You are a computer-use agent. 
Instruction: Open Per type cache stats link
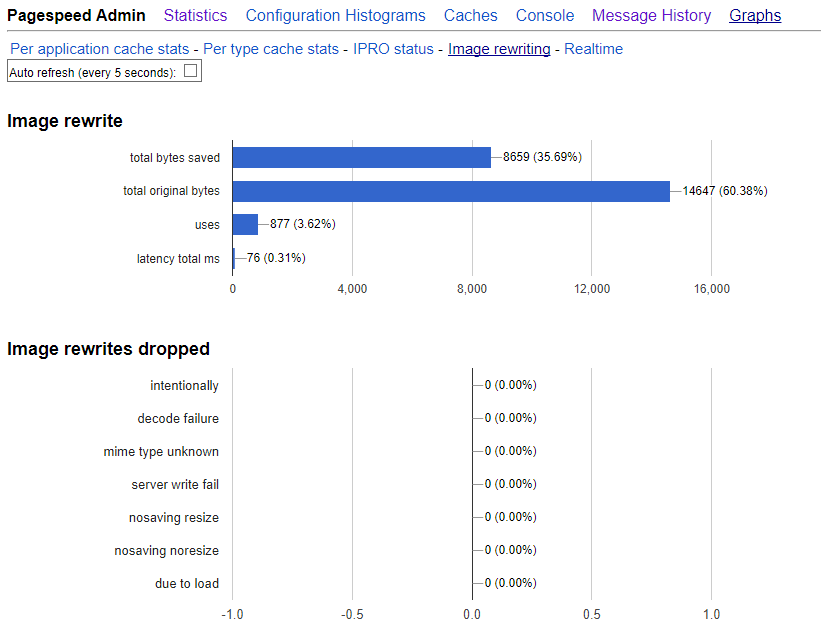click(271, 49)
